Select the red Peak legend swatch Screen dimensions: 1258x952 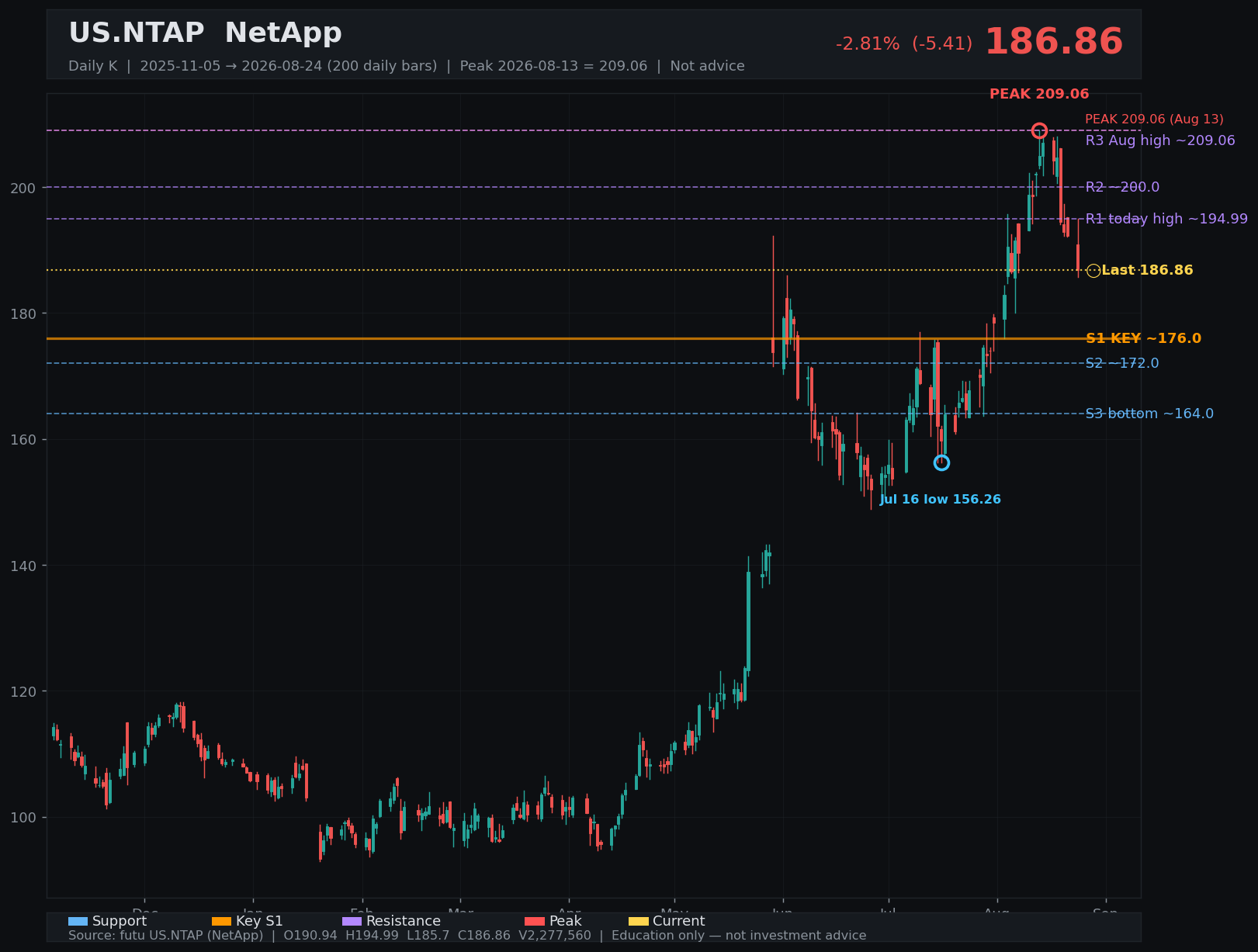coord(535,921)
